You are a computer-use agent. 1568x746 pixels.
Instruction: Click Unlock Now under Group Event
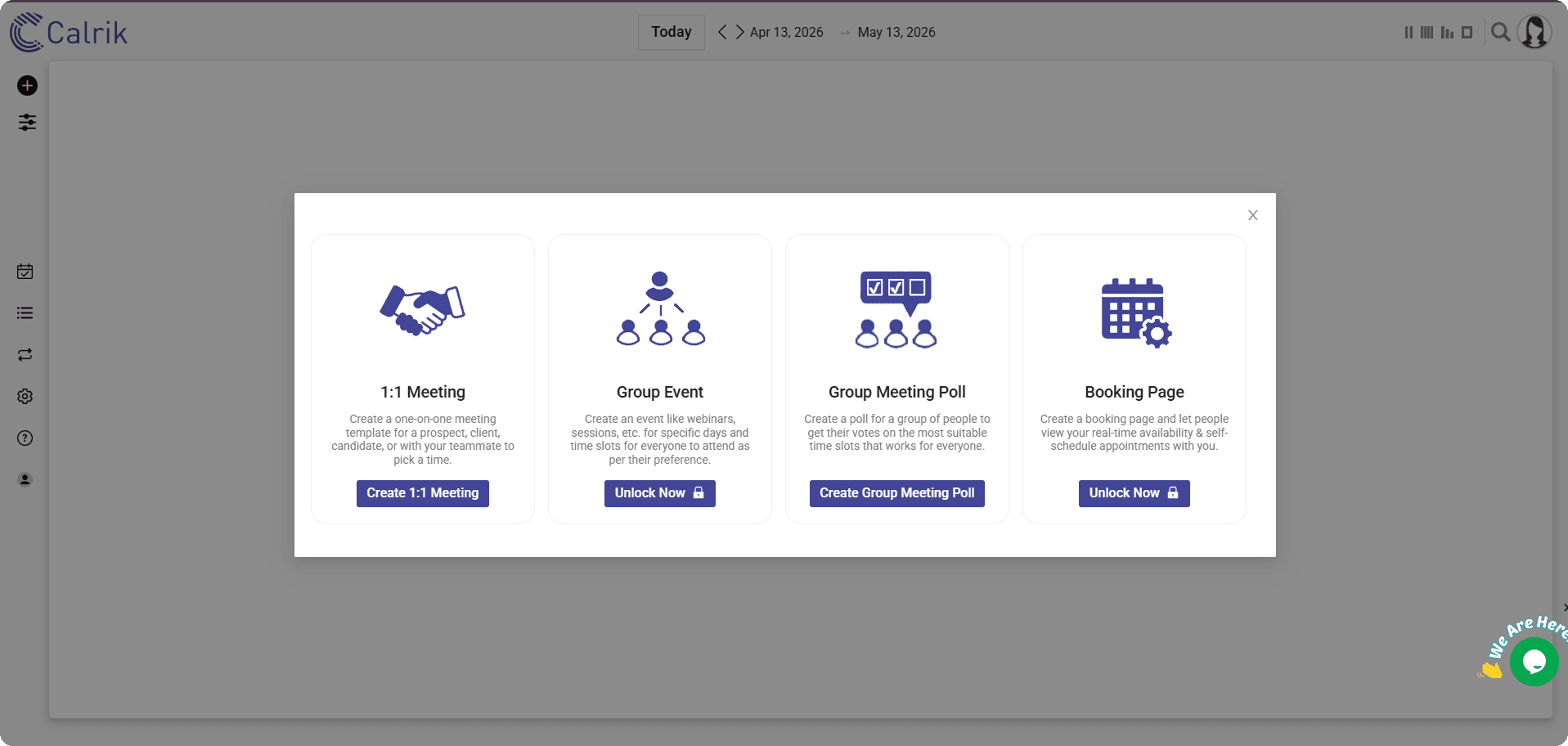pos(659,493)
